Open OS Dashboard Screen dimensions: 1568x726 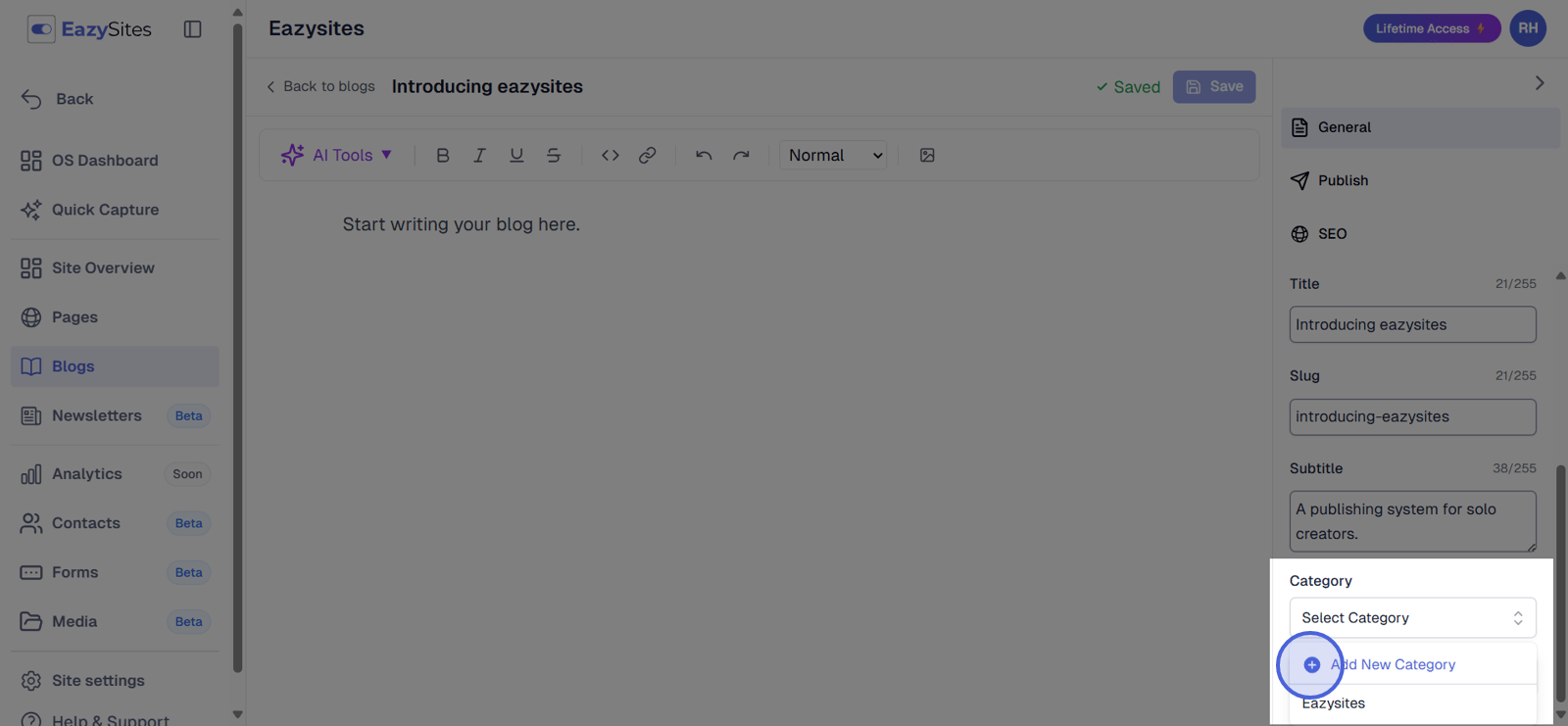115,161
